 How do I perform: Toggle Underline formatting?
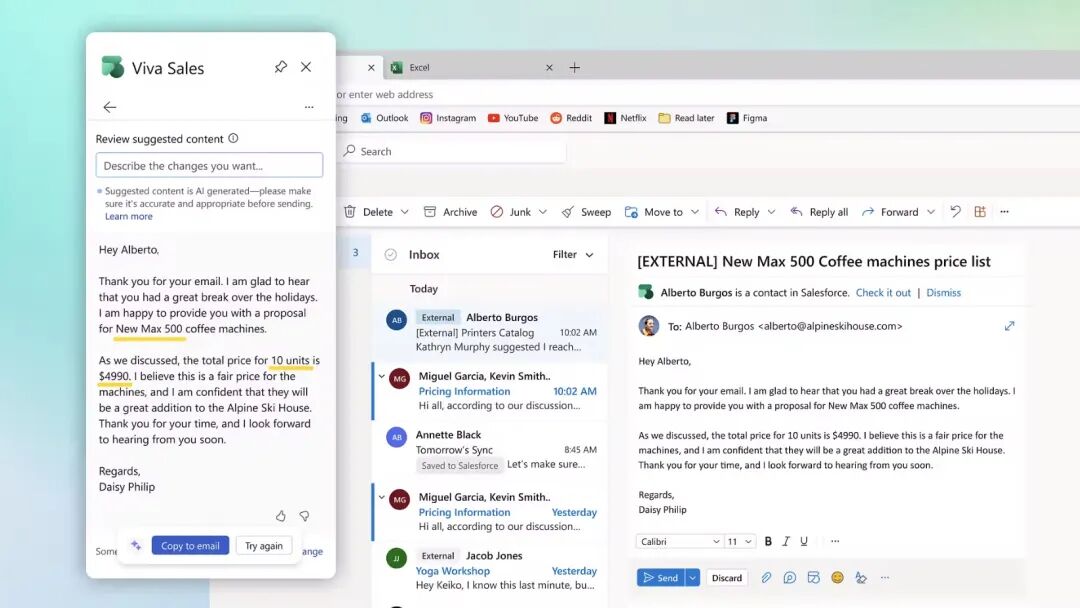pos(804,541)
